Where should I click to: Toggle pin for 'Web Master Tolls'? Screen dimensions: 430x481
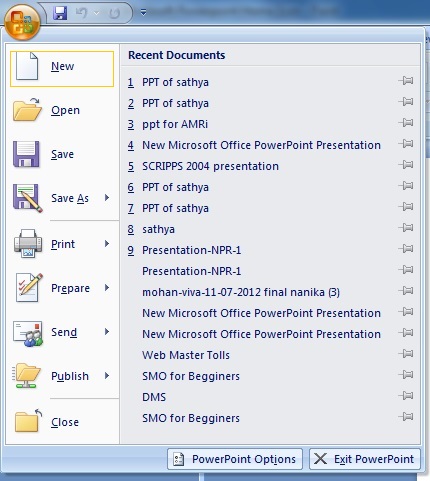click(406, 354)
